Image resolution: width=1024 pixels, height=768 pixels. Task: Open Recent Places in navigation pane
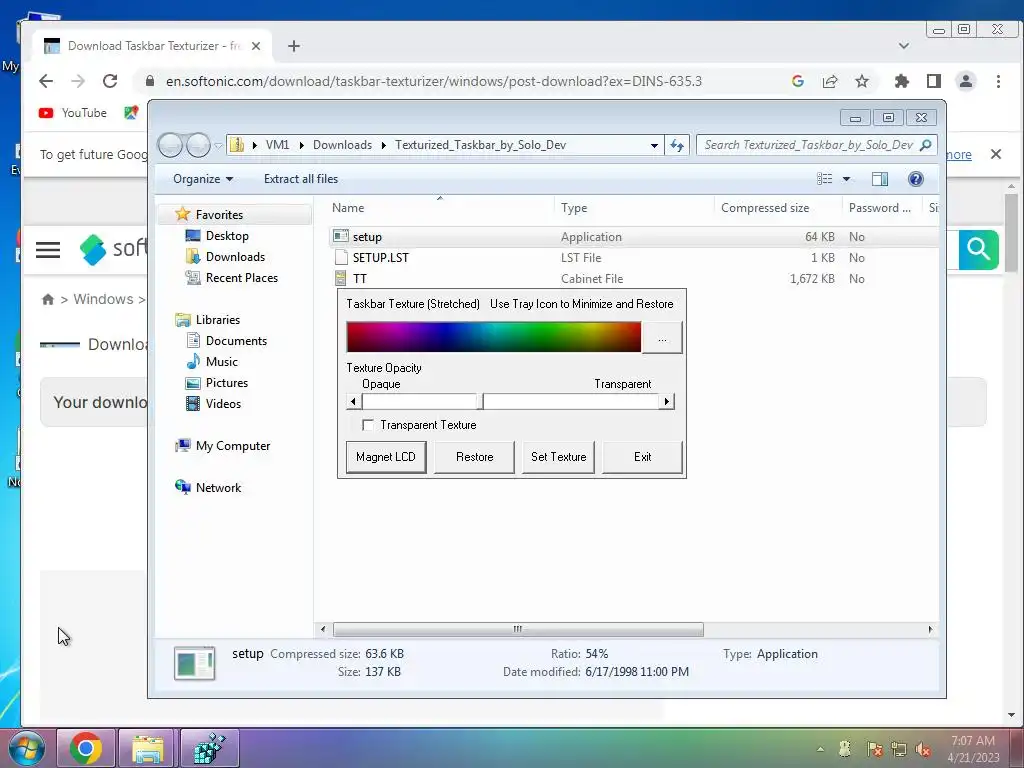coord(242,278)
